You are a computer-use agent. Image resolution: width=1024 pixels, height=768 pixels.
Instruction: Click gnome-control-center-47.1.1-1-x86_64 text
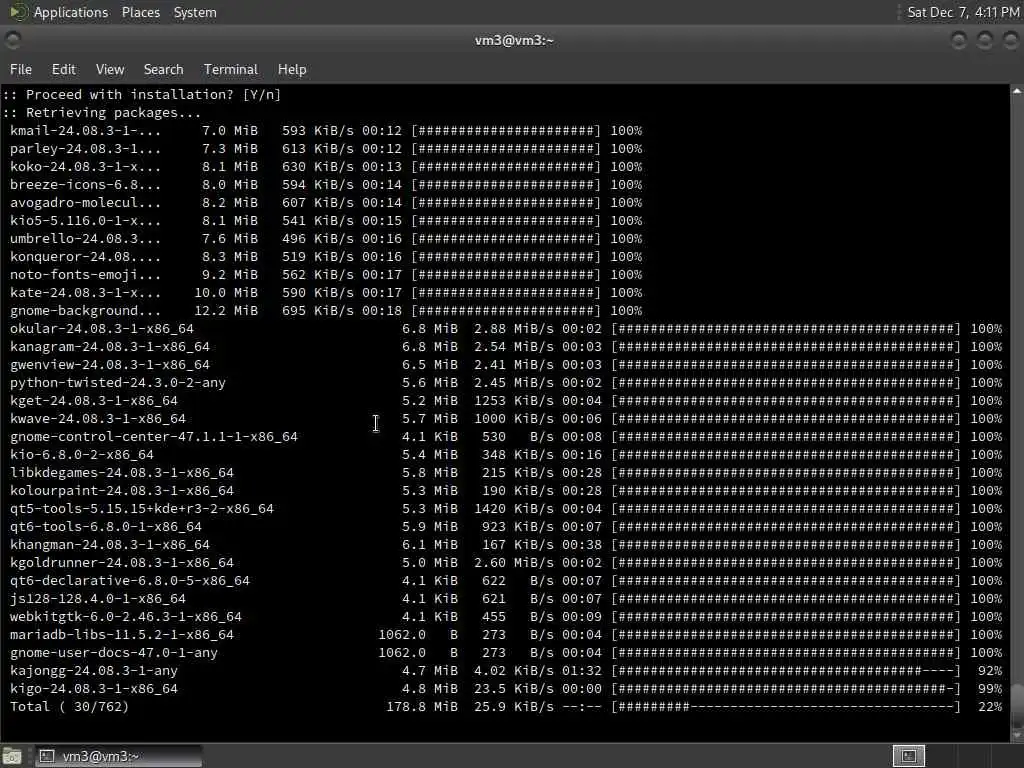pyautogui.click(x=153, y=436)
